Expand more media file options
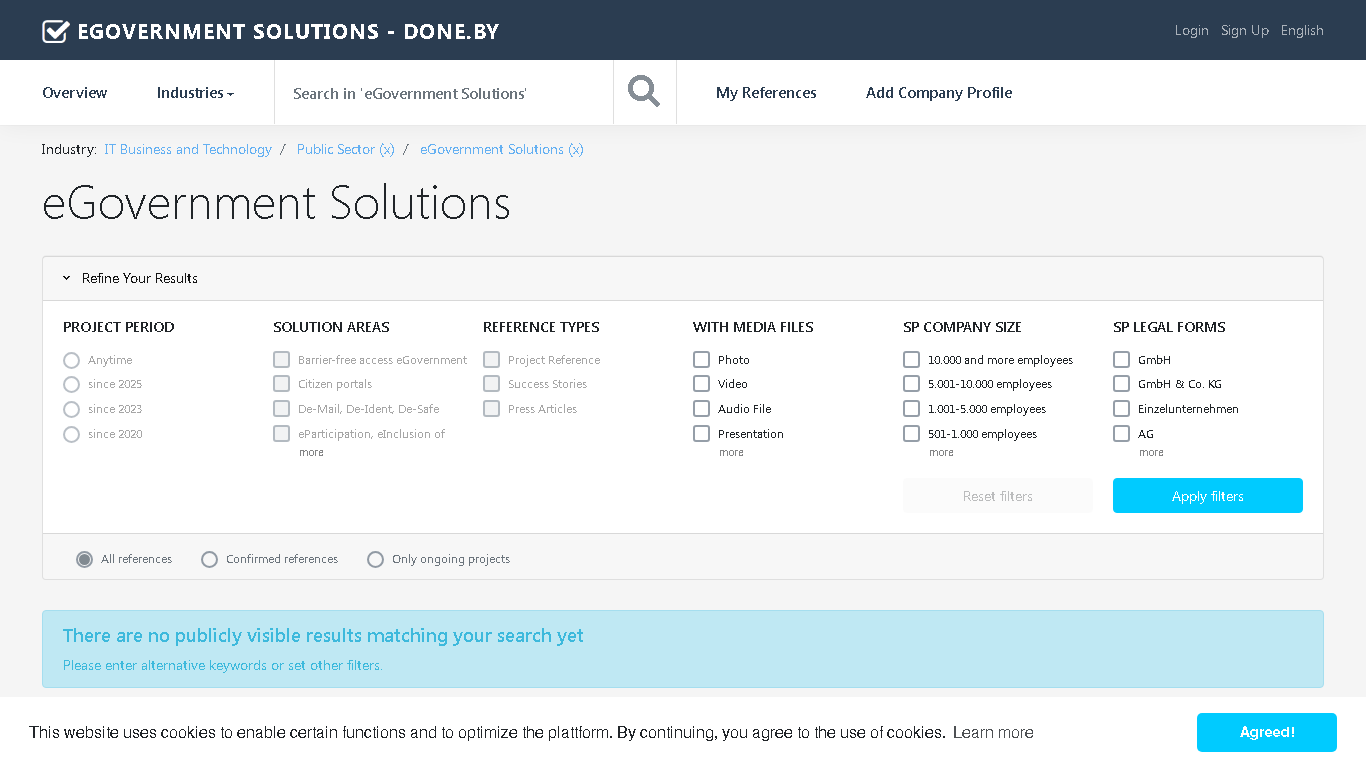This screenshot has height=768, width=1366. click(731, 453)
